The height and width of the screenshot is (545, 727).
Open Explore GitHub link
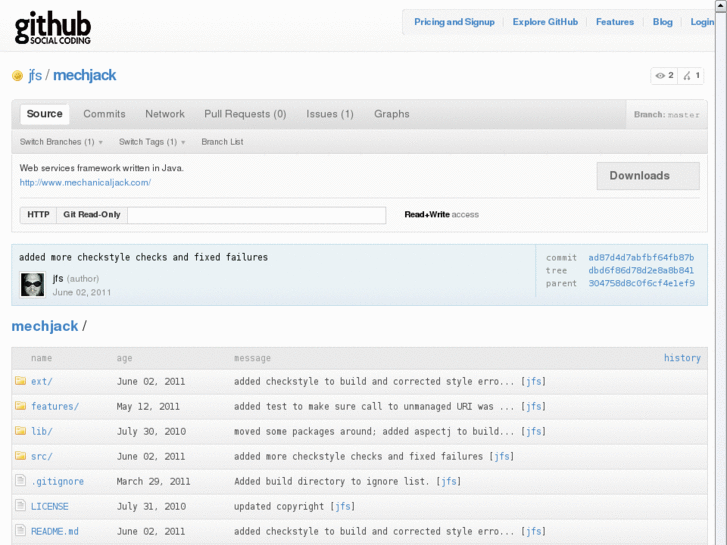545,22
